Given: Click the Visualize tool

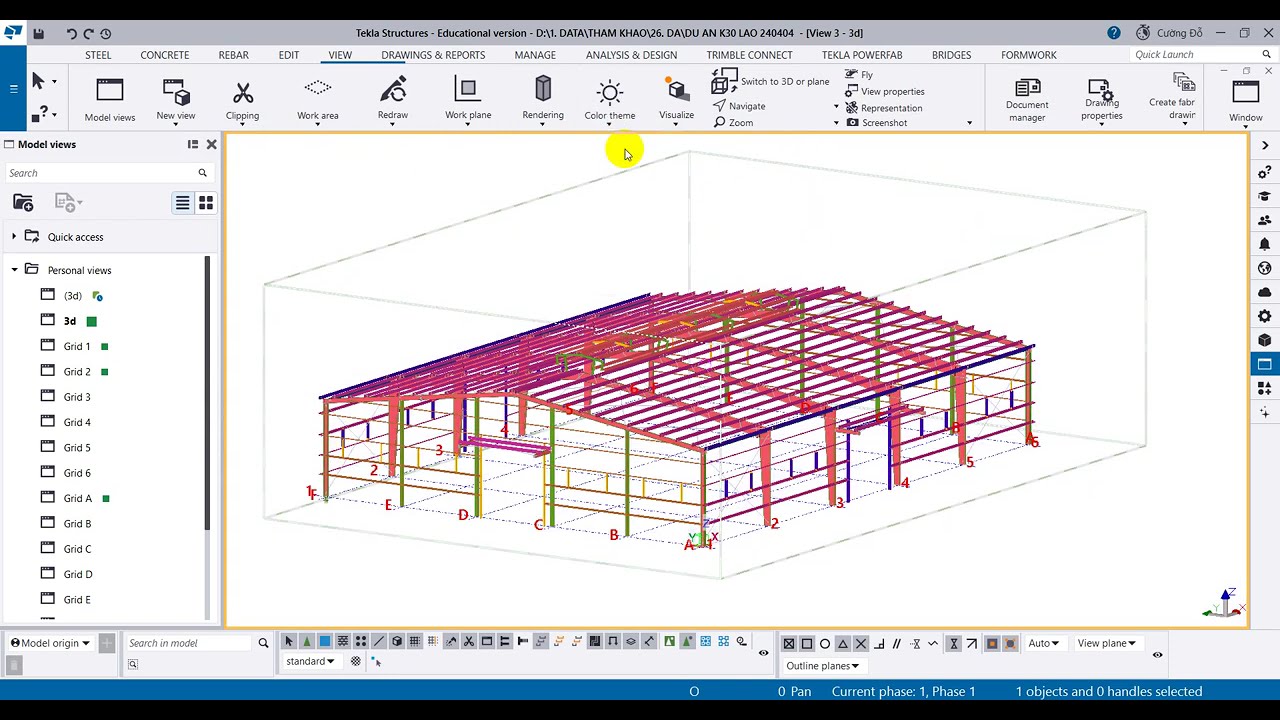Looking at the screenshot, I should pos(677,100).
